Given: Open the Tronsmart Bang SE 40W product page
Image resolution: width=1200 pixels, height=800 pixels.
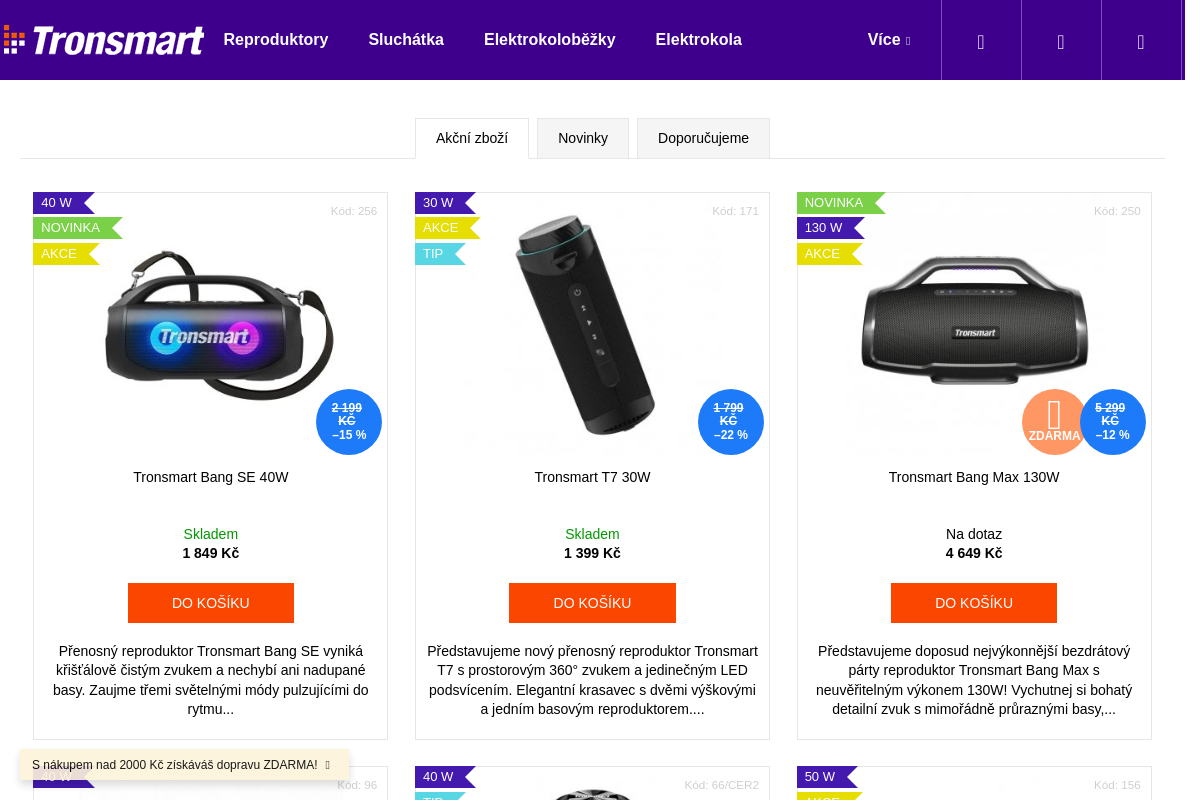Looking at the screenshot, I should click(210, 477).
